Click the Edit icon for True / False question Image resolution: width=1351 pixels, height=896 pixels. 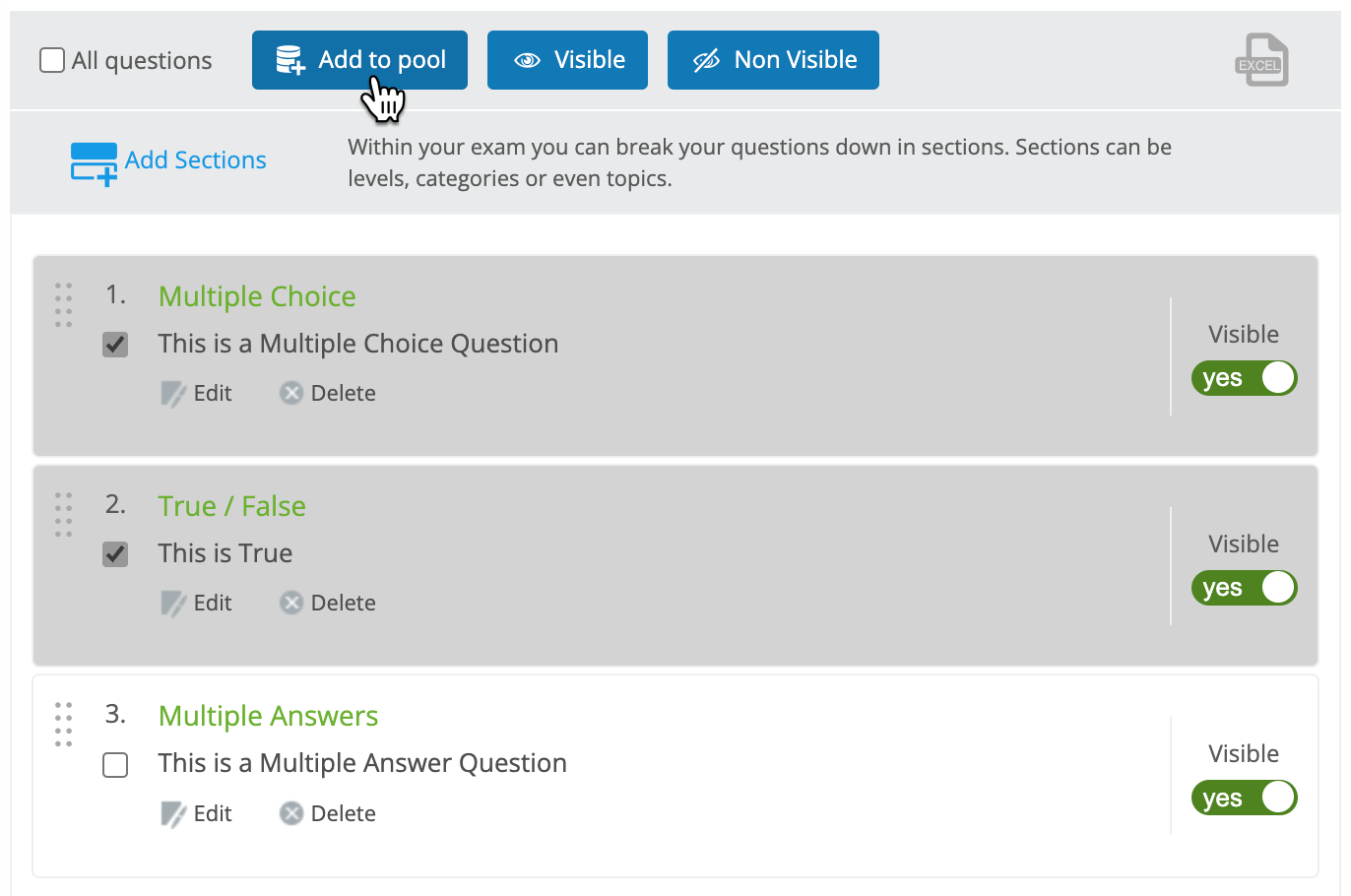click(x=174, y=602)
